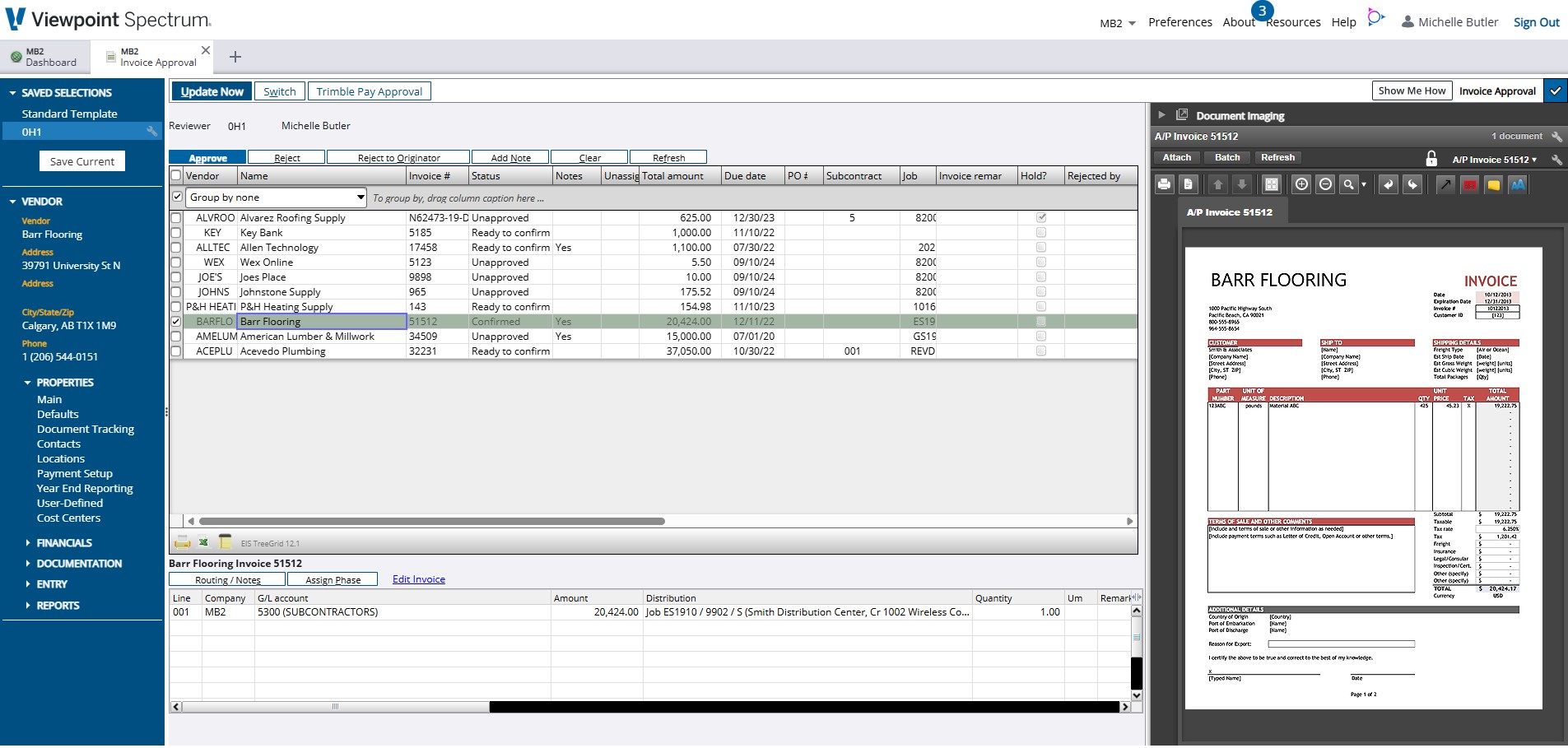This screenshot has height=748, width=1568.
Task: Export the grid using the Excel icon
Action: [202, 542]
